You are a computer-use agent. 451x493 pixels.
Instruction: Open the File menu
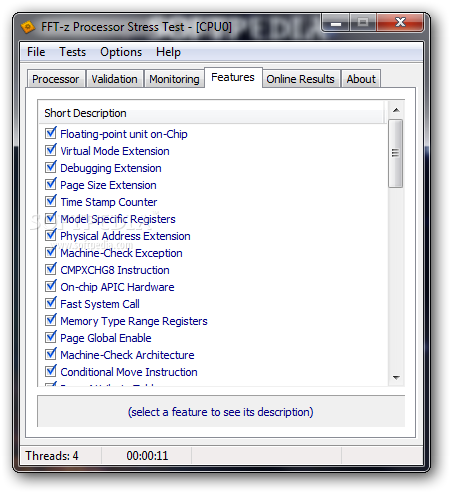[x=36, y=52]
